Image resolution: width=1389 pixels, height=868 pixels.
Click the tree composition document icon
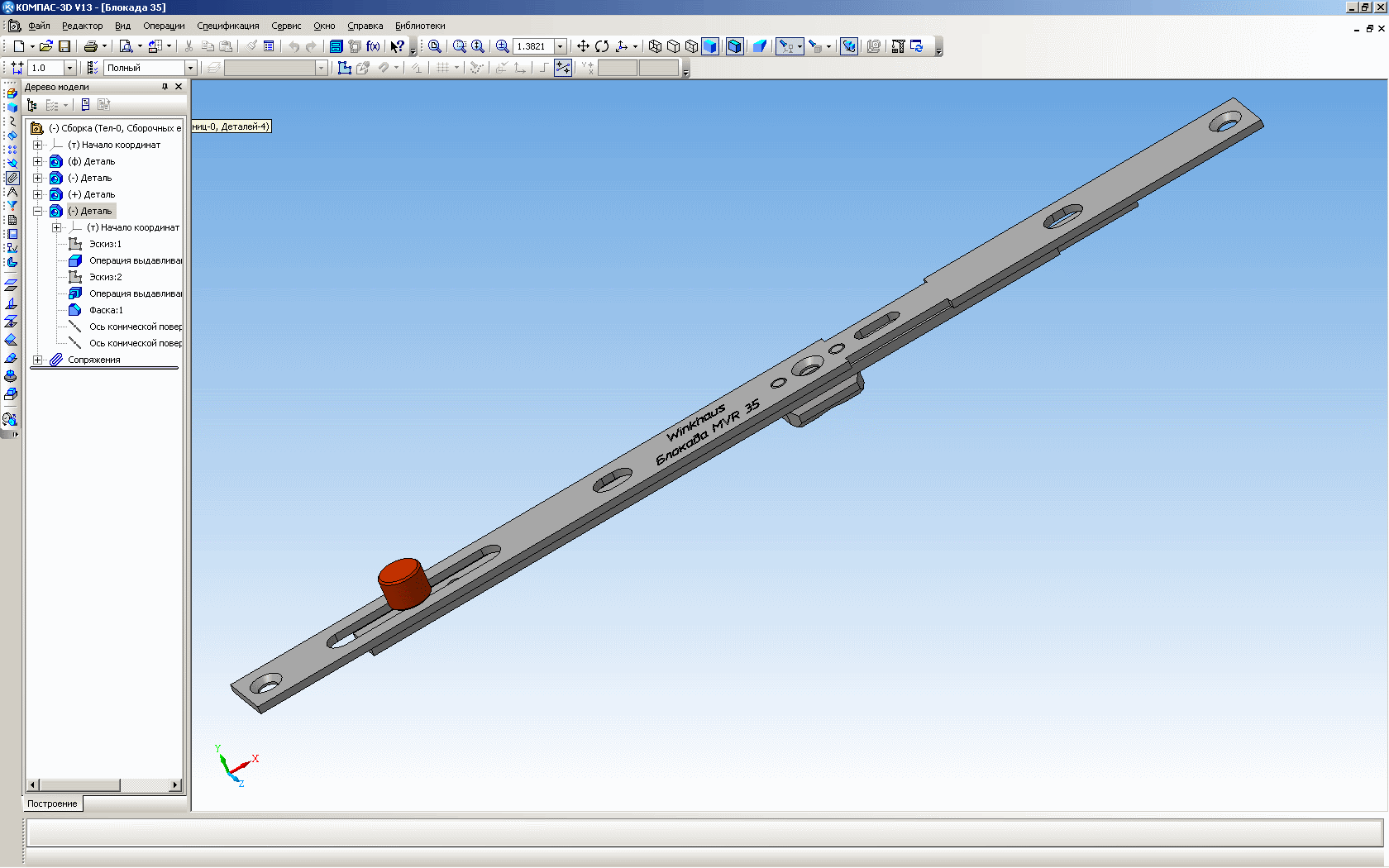85,105
